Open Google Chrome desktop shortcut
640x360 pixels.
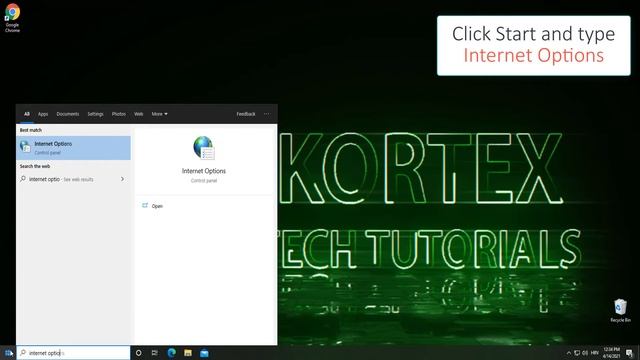pyautogui.click(x=12, y=18)
